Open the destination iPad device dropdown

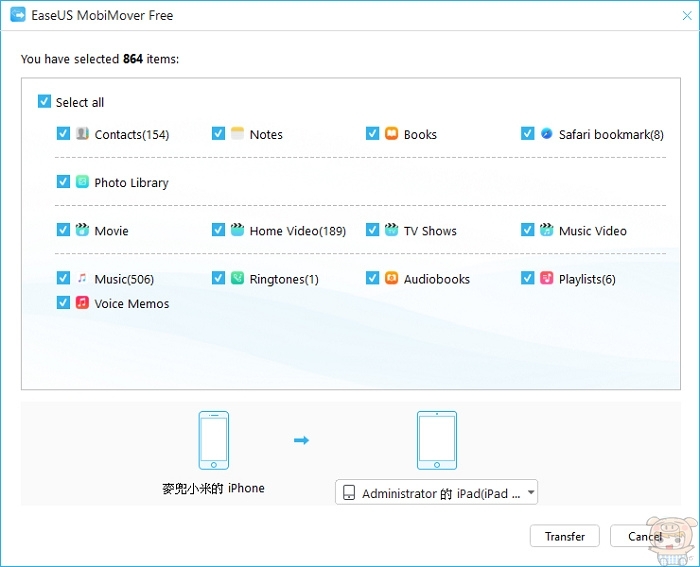(x=436, y=493)
